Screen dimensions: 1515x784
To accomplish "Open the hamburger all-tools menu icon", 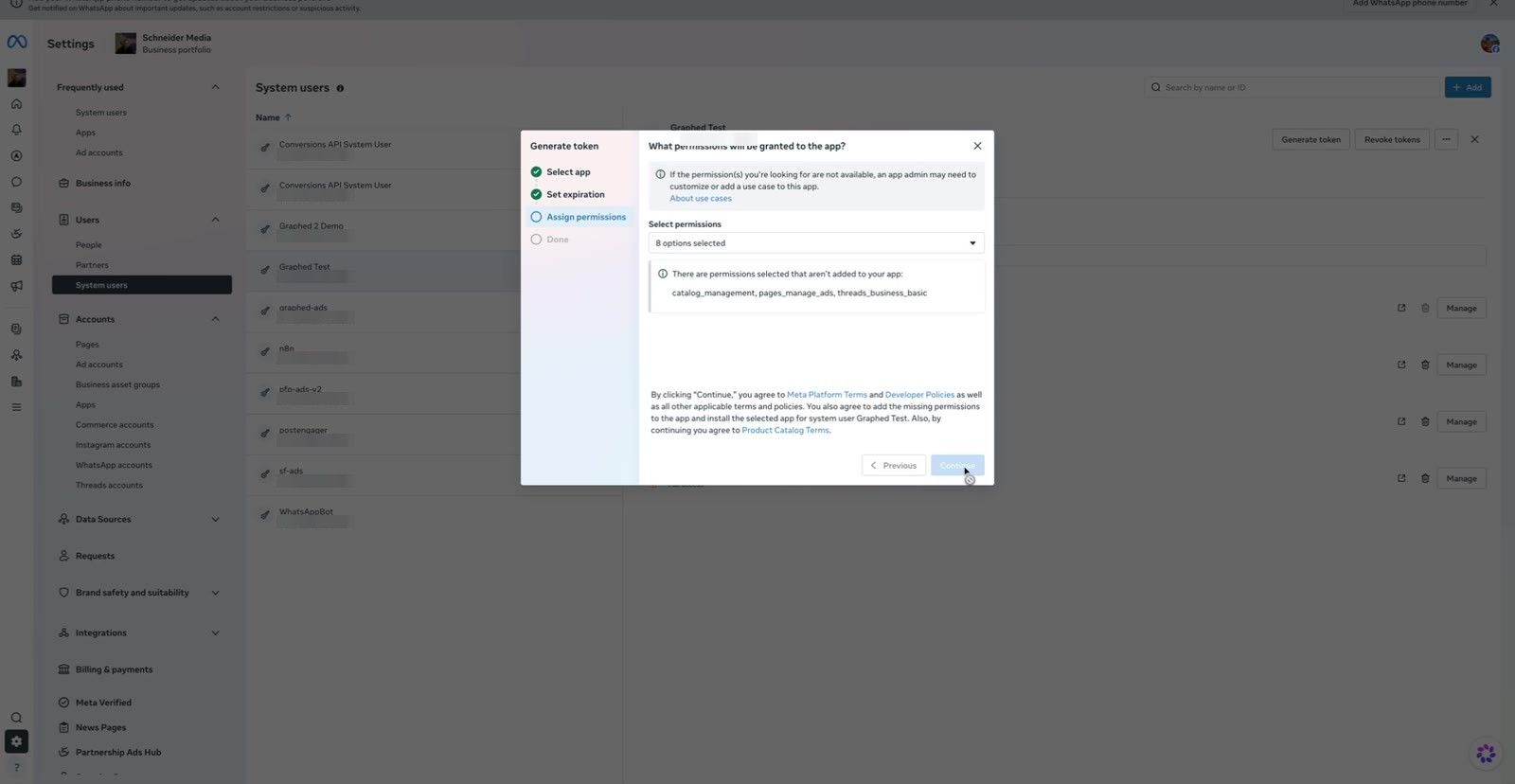I will 16,407.
